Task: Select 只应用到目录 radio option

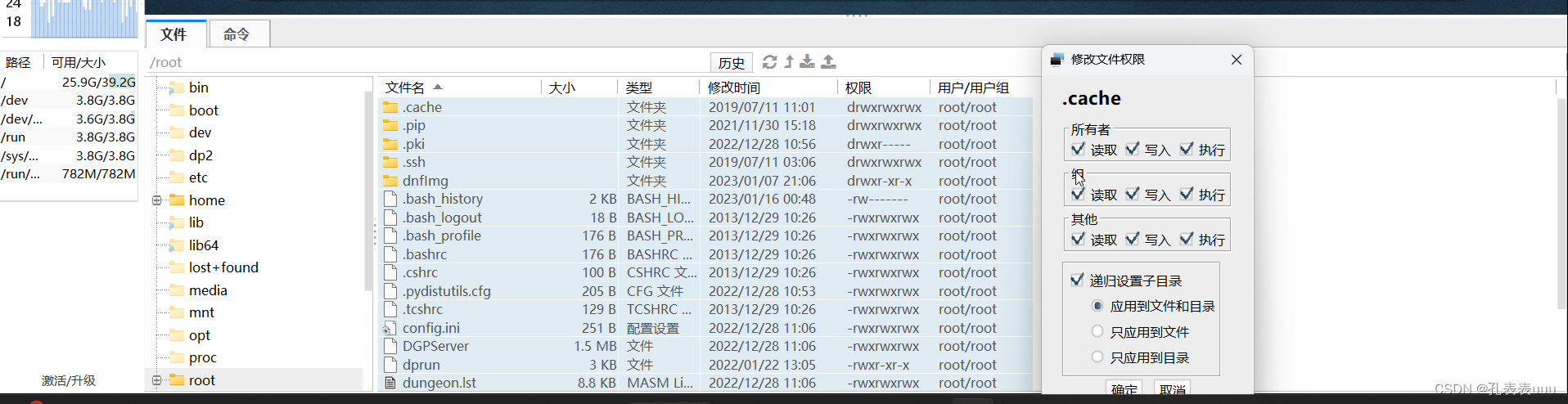Action: coord(1097,357)
